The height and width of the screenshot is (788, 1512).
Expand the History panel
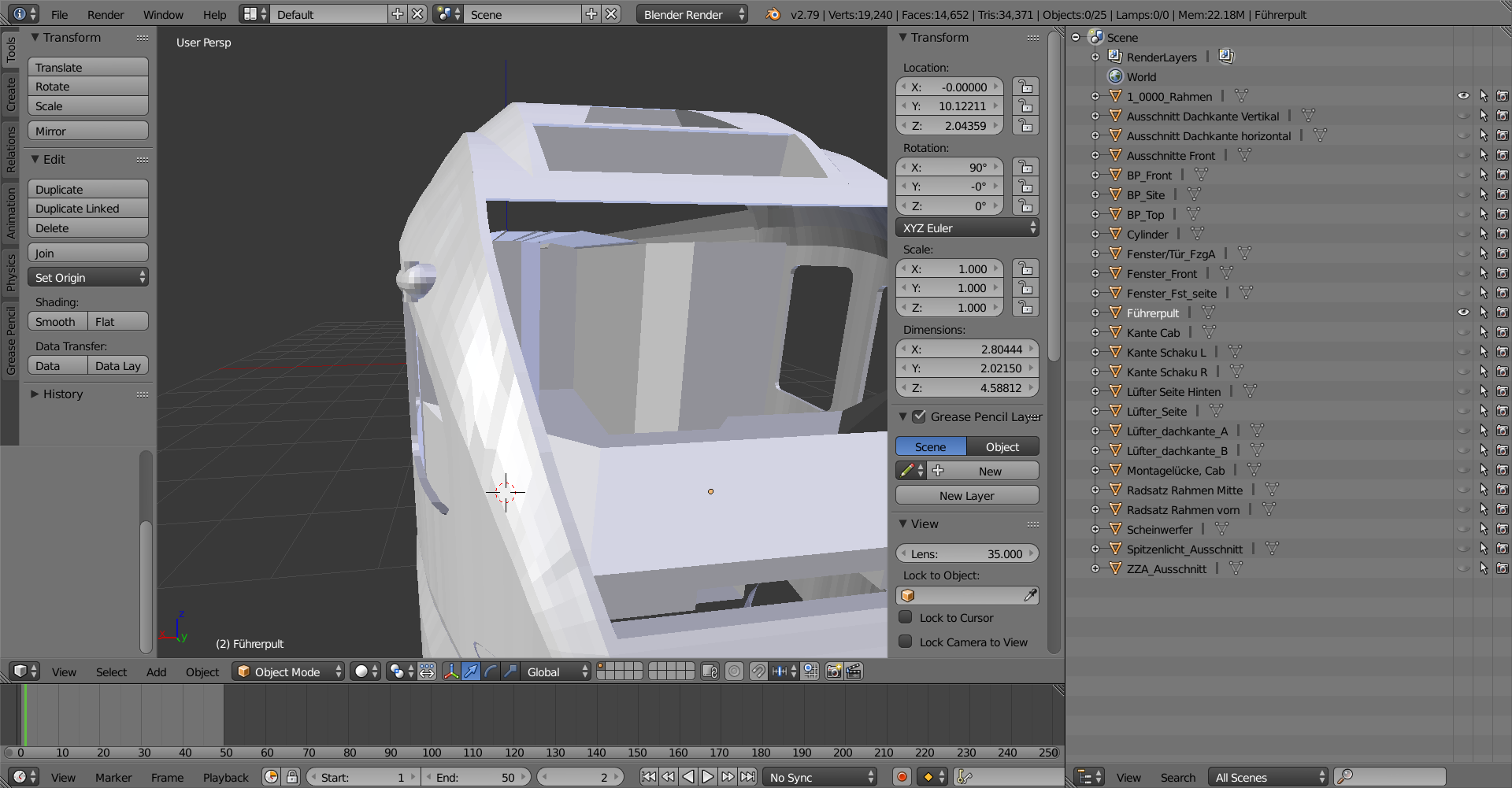tap(63, 394)
